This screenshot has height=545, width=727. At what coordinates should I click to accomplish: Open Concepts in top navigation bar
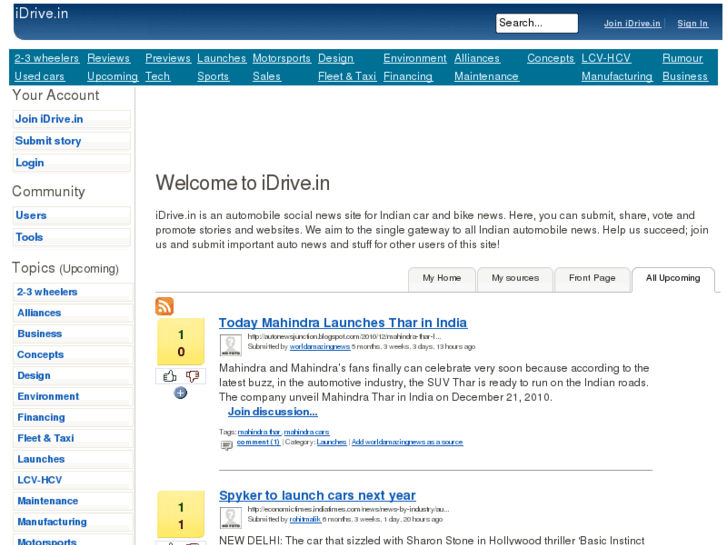coord(550,58)
